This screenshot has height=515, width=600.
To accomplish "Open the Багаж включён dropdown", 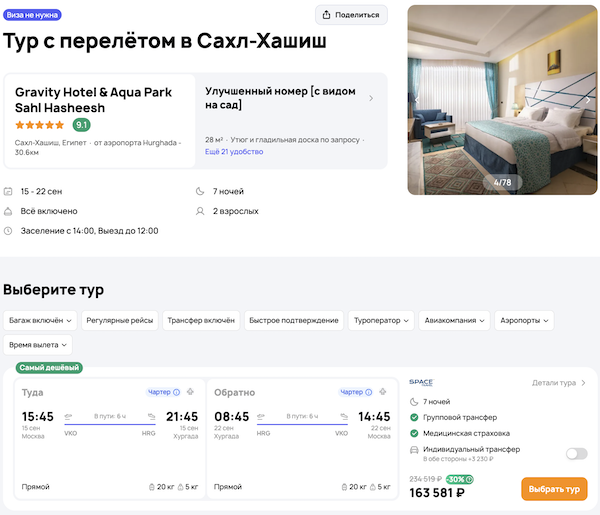I will 40,320.
